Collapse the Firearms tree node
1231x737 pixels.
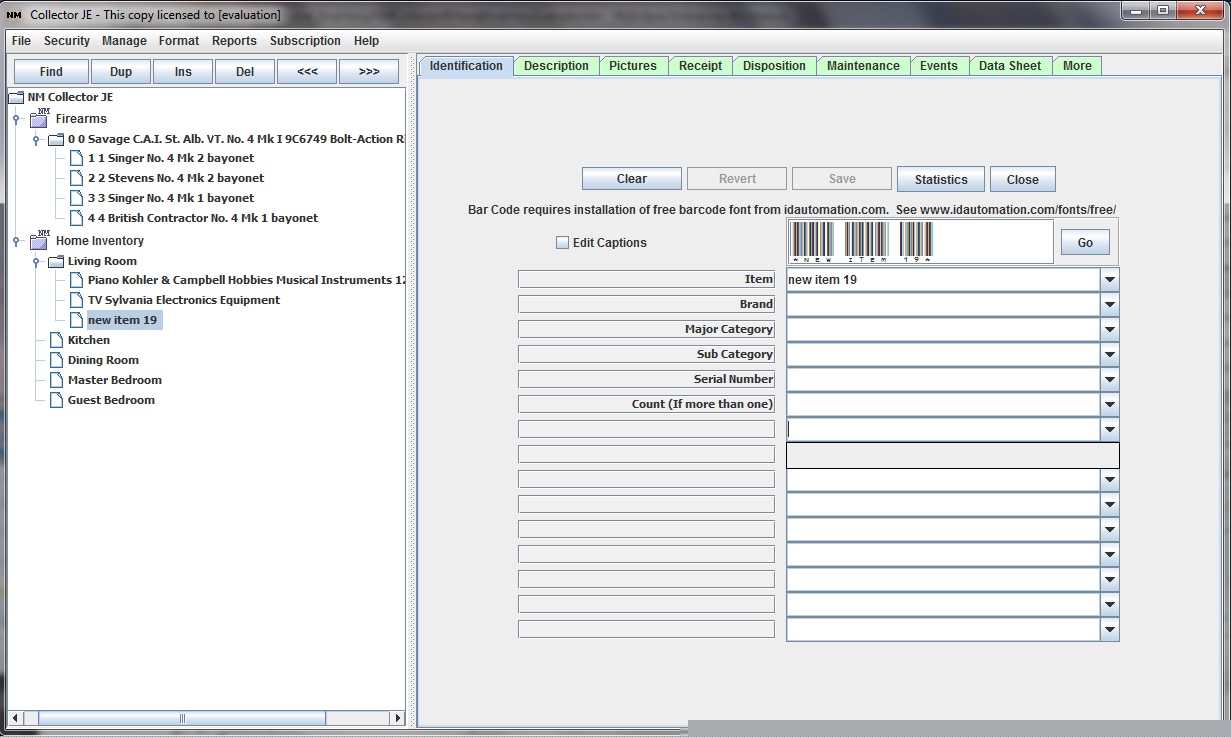pos(16,119)
